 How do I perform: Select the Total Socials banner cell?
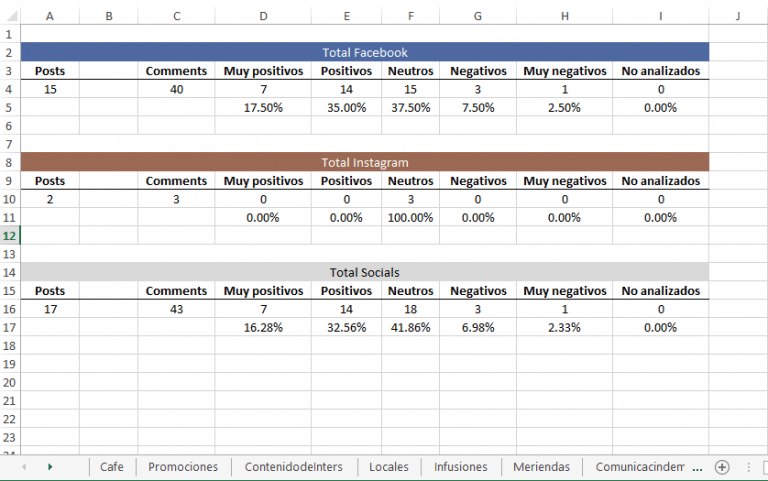pos(364,272)
